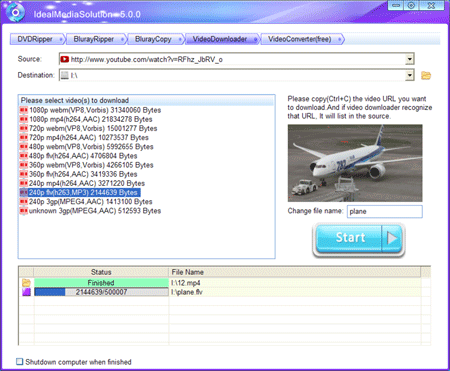Open the VideoConverter(free) tab

pos(302,39)
